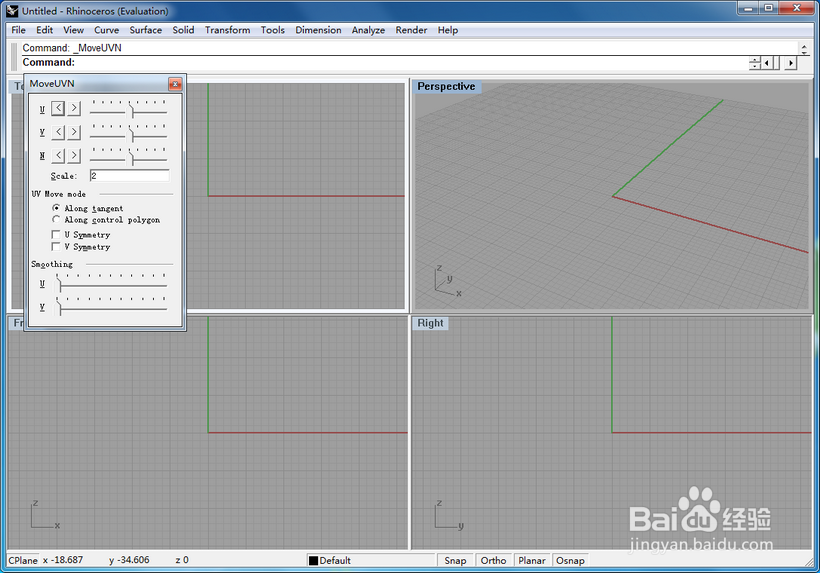Click the N decrease arrow button
The height and width of the screenshot is (573, 820).
58,155
